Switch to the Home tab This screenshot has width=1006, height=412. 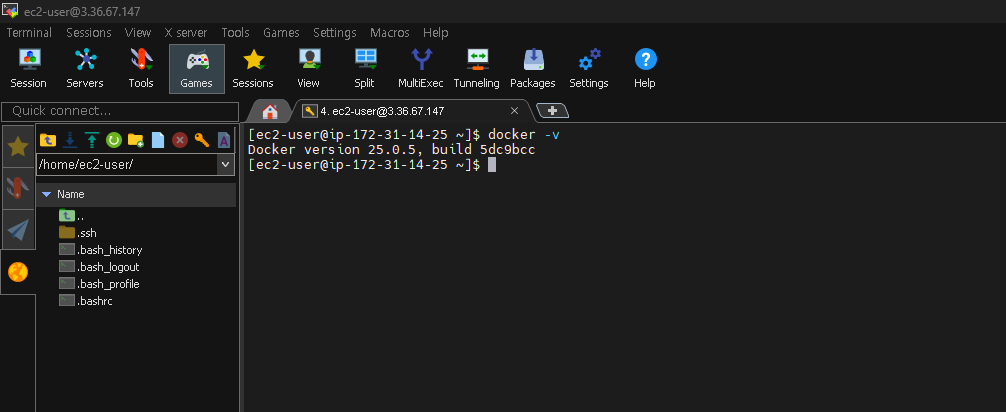269,111
